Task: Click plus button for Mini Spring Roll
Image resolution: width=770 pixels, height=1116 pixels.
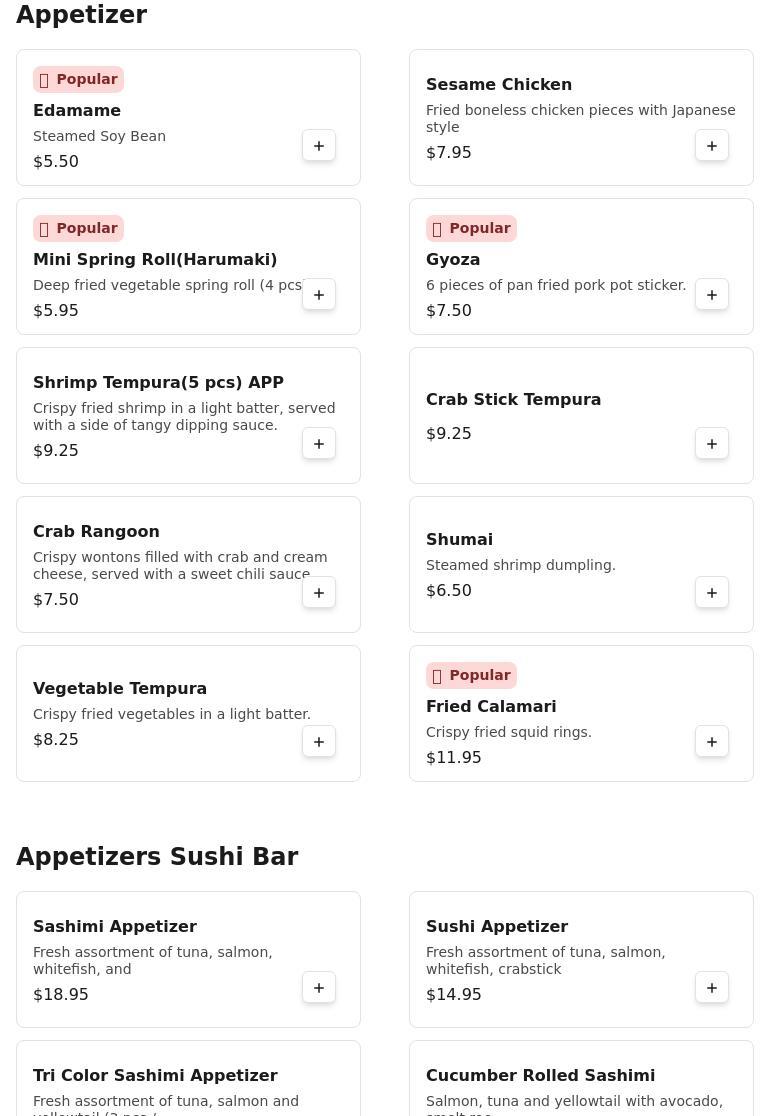Action: [x=319, y=295]
